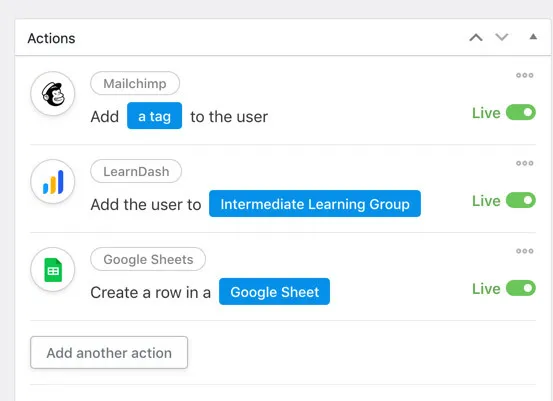Click the Google Sheets green icon
This screenshot has width=553, height=401.
pyautogui.click(x=53, y=270)
